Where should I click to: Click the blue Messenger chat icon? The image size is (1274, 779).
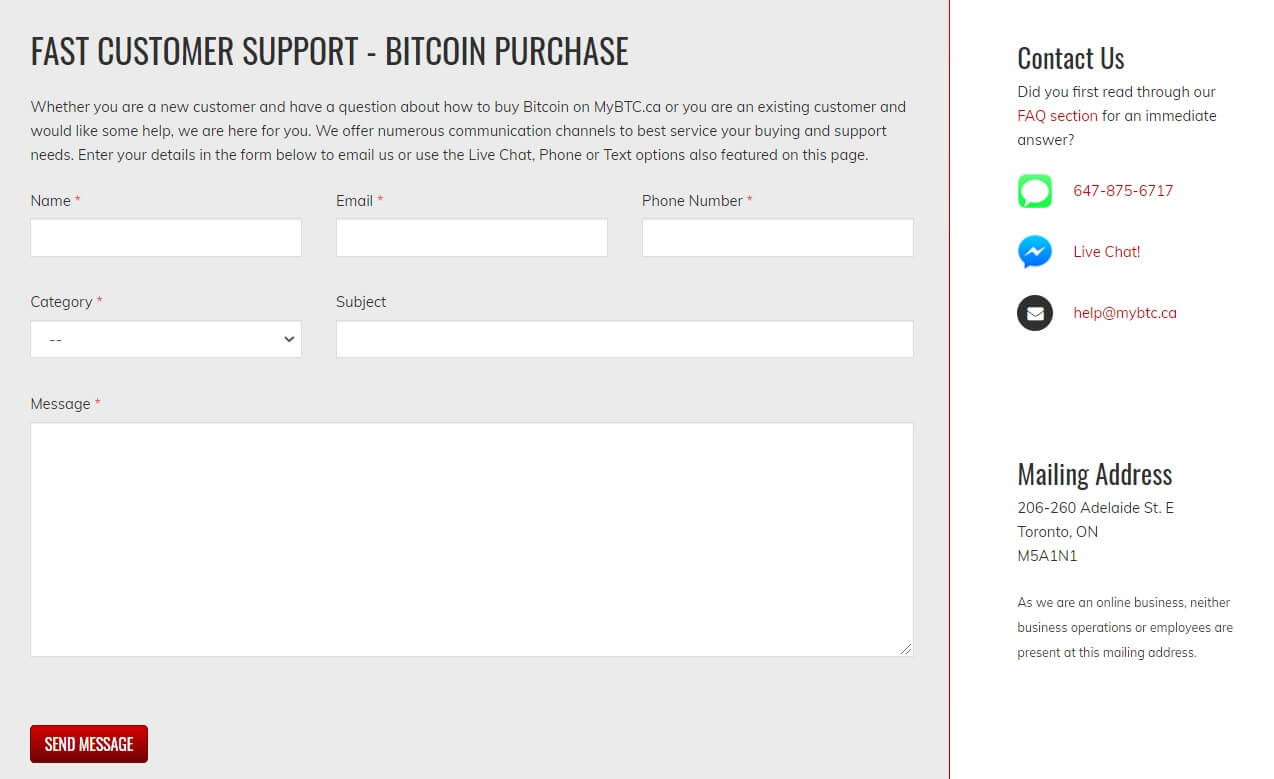point(1035,252)
